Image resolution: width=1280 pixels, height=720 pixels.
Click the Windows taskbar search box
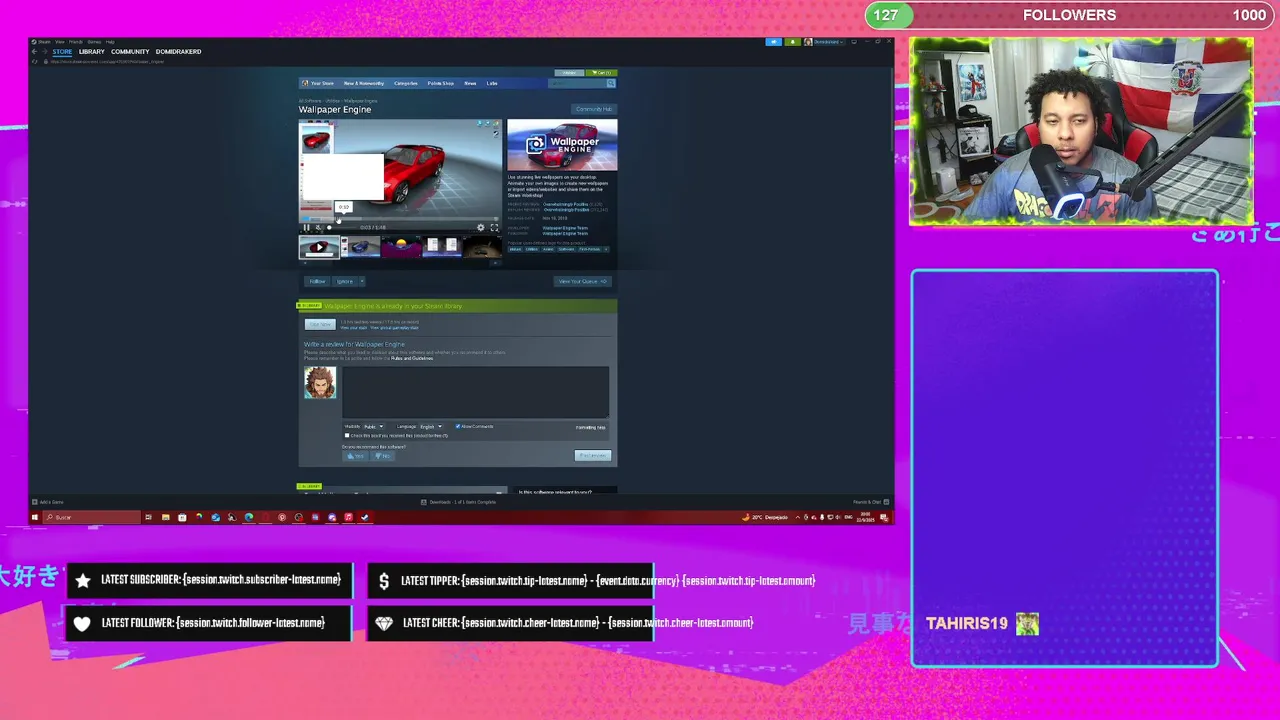pos(91,517)
